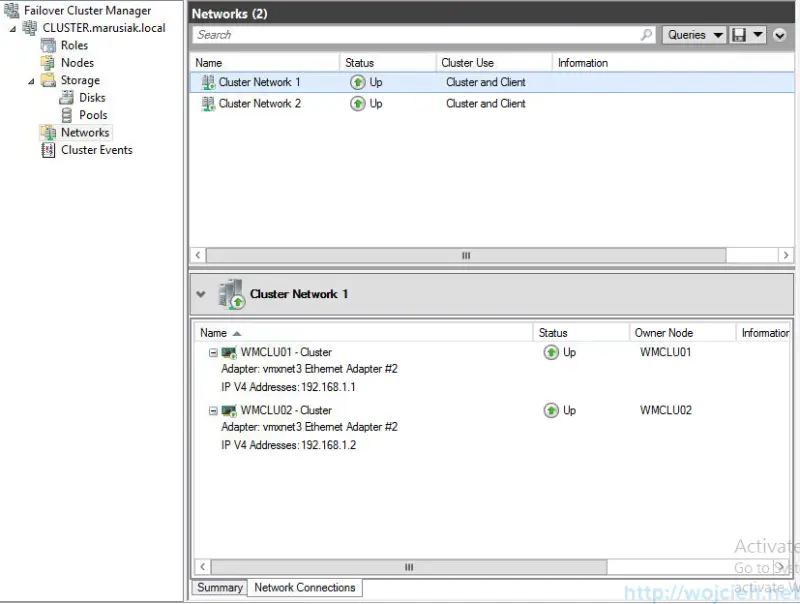Click the save query disk icon

point(739,35)
